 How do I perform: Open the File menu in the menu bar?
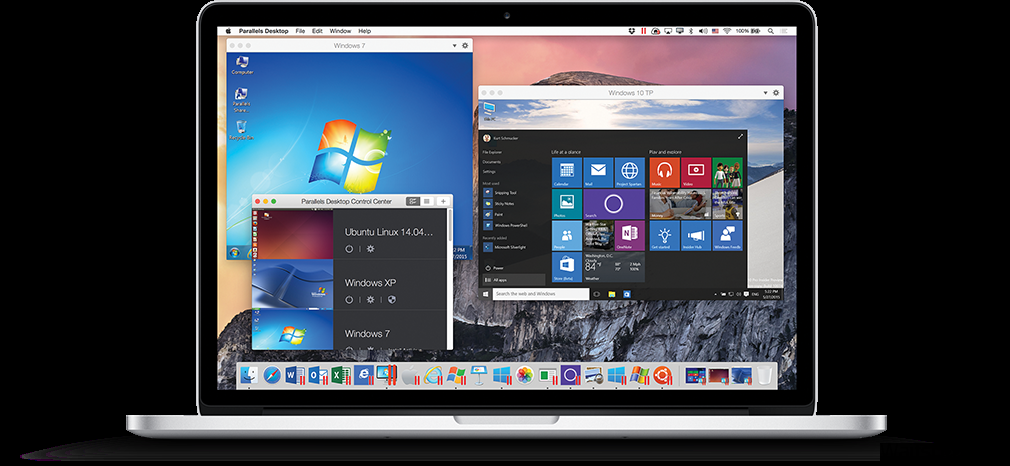(x=299, y=31)
